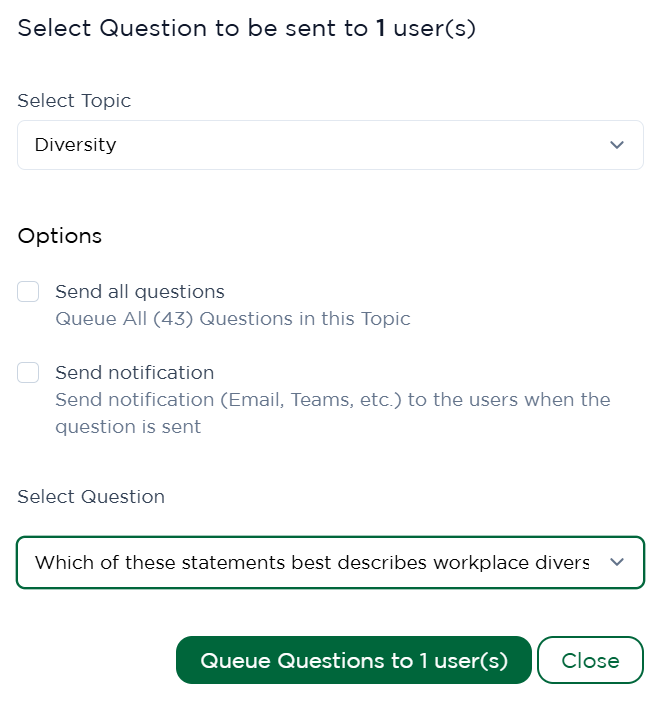Open the Select Topic dropdown
The height and width of the screenshot is (714, 659).
[330, 145]
